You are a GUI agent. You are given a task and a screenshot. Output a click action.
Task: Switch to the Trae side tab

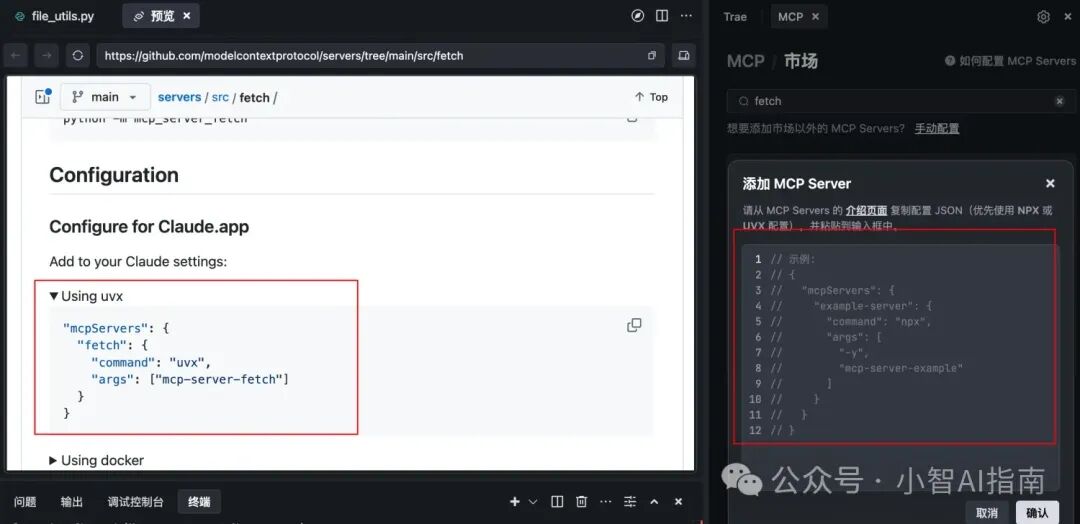[x=735, y=17]
